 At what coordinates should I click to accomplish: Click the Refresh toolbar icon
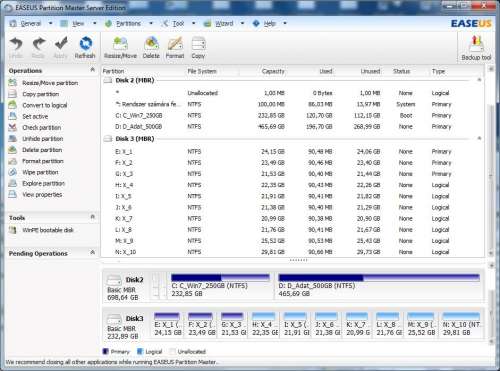[x=85, y=44]
